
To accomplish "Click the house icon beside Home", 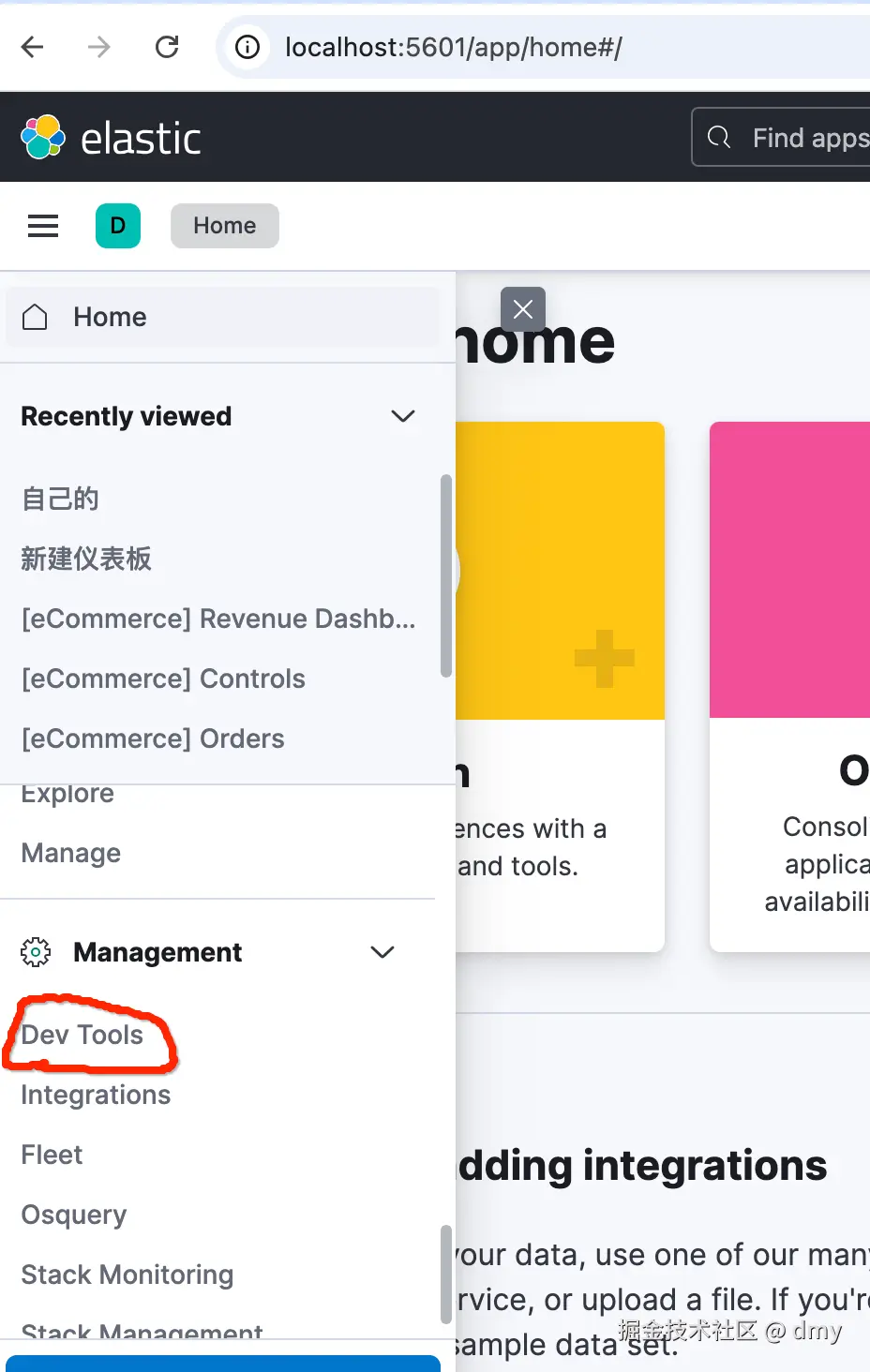I will 35,317.
